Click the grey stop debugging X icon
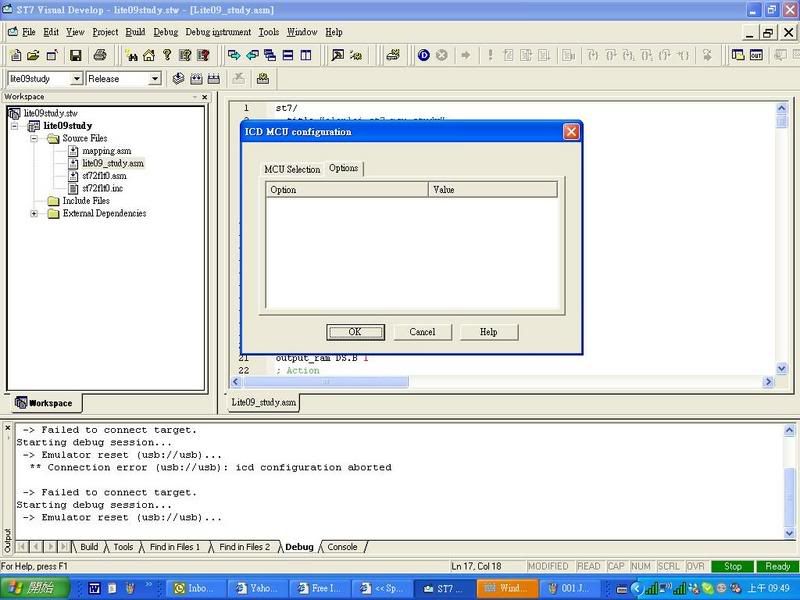 coord(442,55)
